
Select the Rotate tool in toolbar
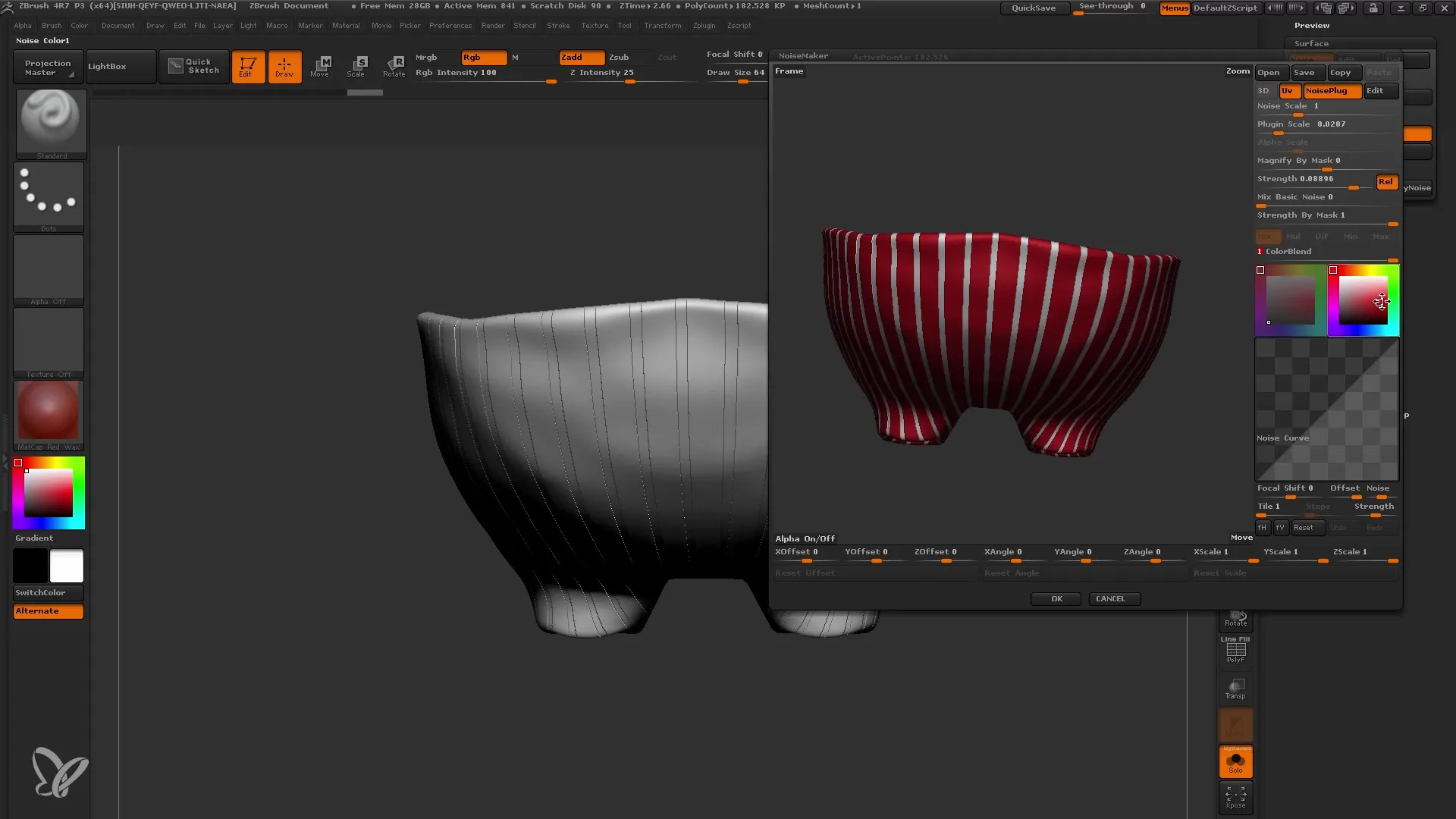394,66
